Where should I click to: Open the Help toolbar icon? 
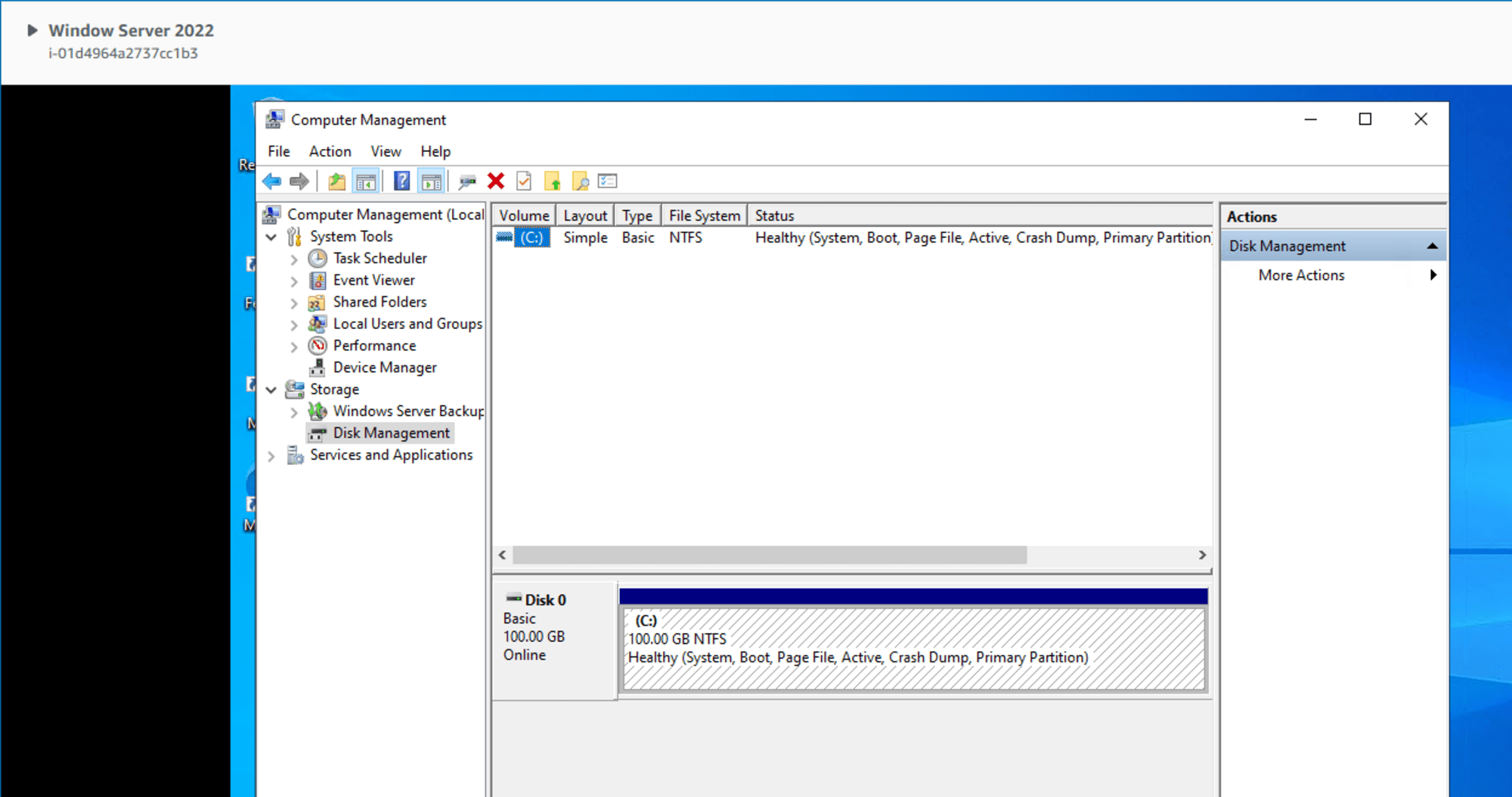(402, 181)
